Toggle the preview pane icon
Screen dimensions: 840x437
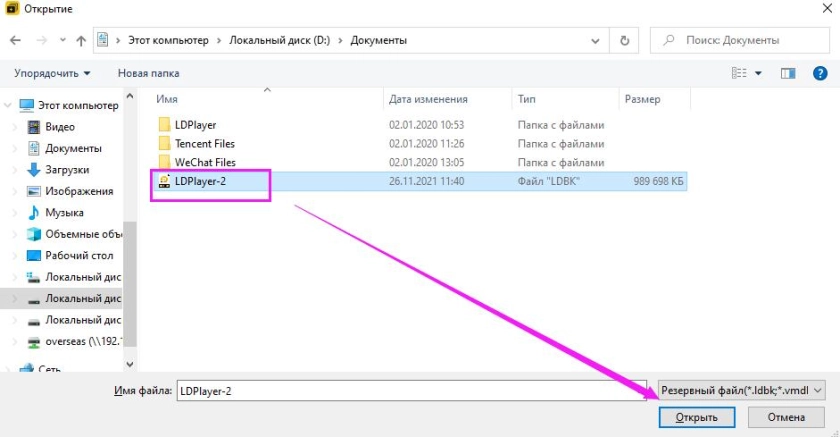click(788, 73)
